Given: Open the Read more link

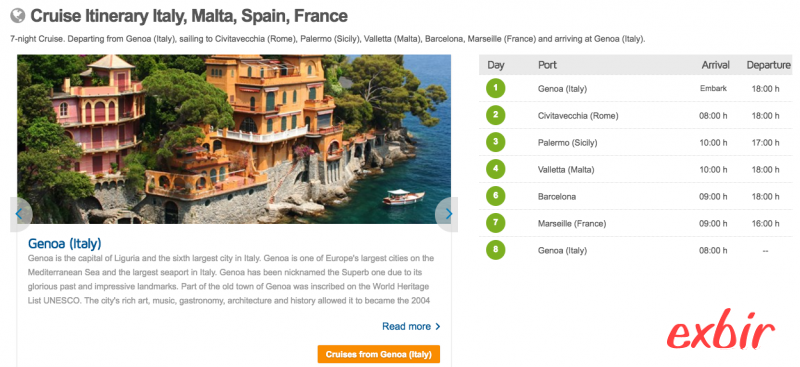Looking at the screenshot, I should (411, 326).
